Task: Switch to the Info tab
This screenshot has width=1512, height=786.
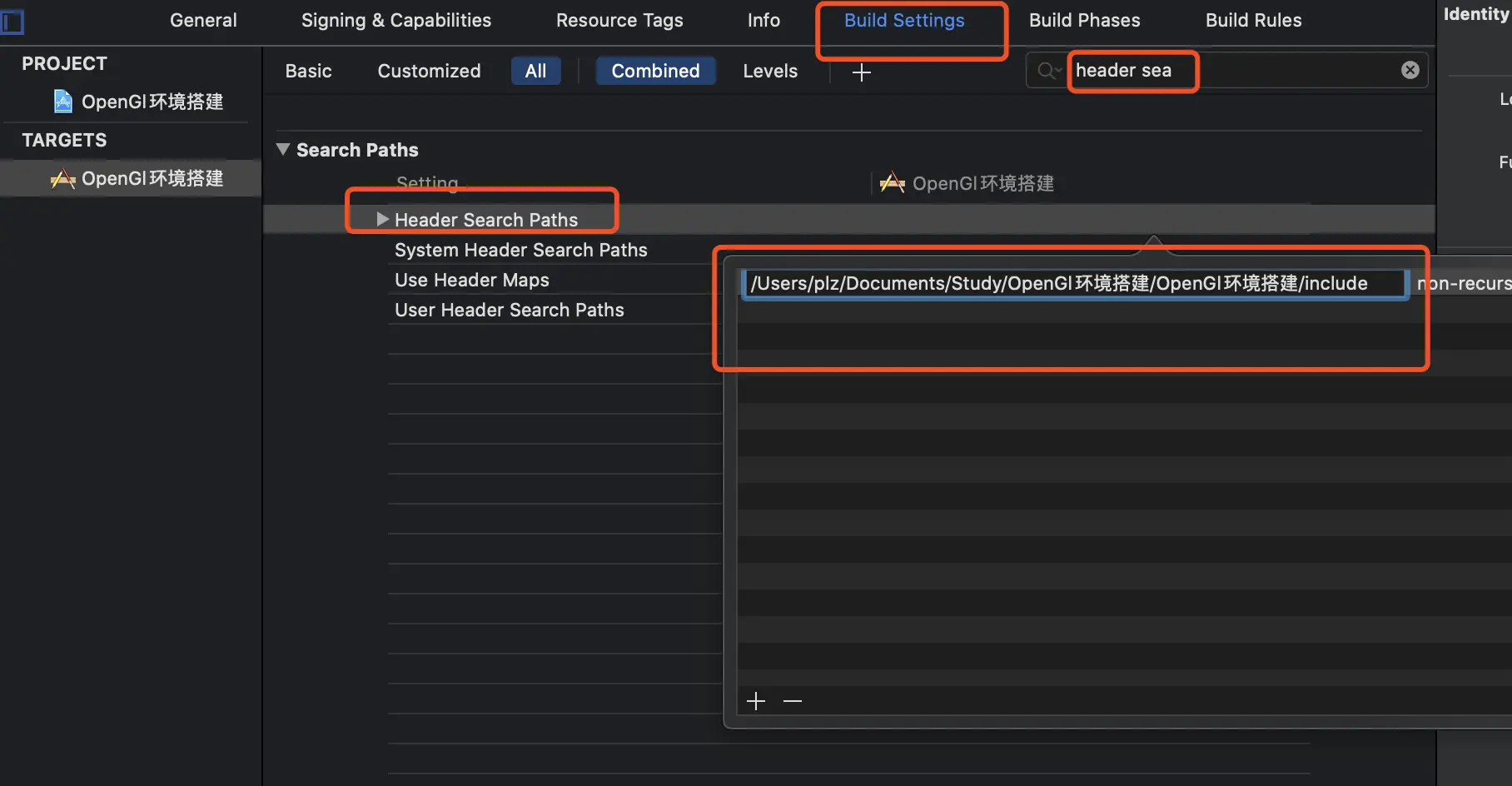Action: coord(763,20)
